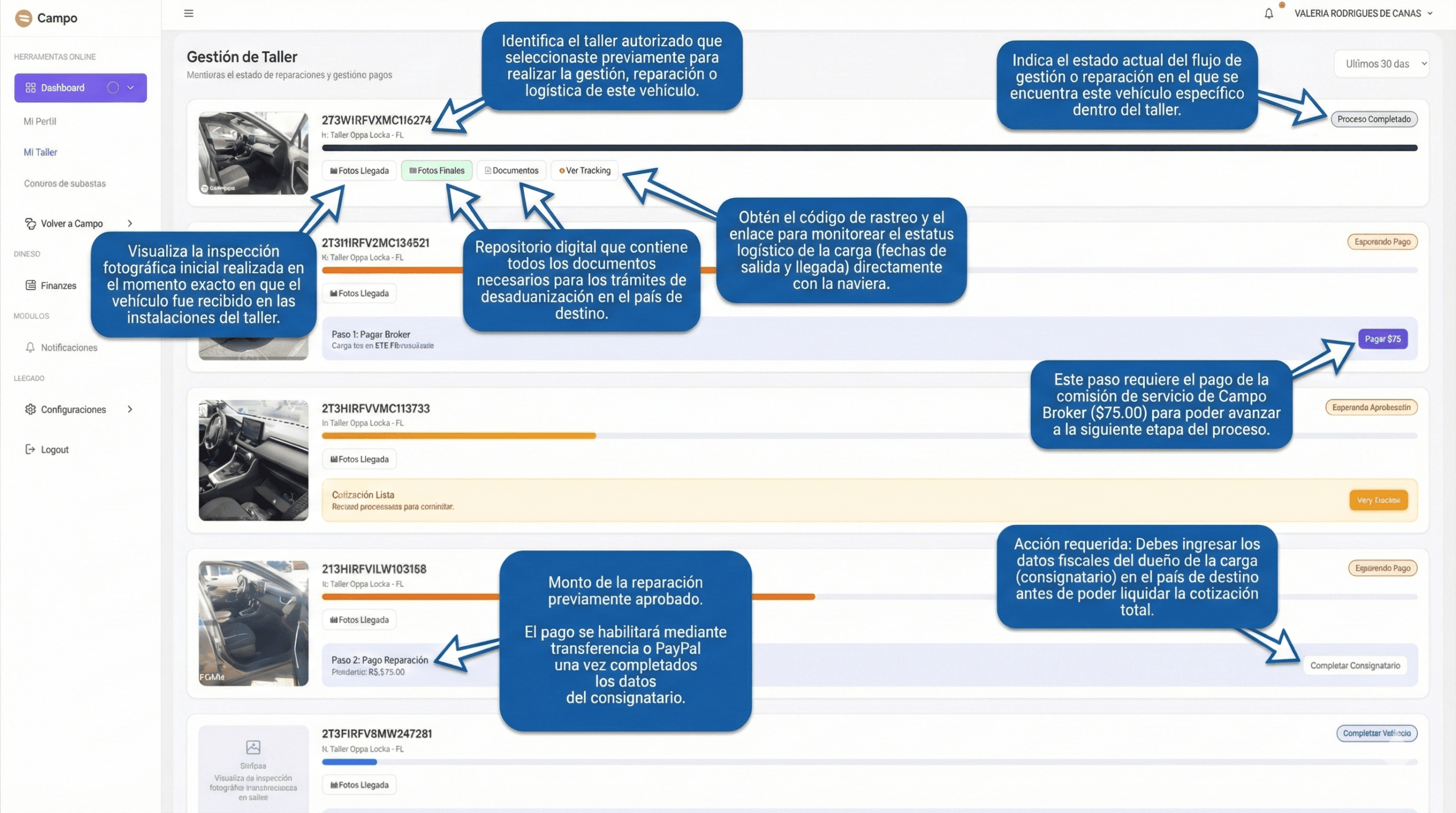
Task: Go to Mi Perfil menu item
Action: (40, 121)
